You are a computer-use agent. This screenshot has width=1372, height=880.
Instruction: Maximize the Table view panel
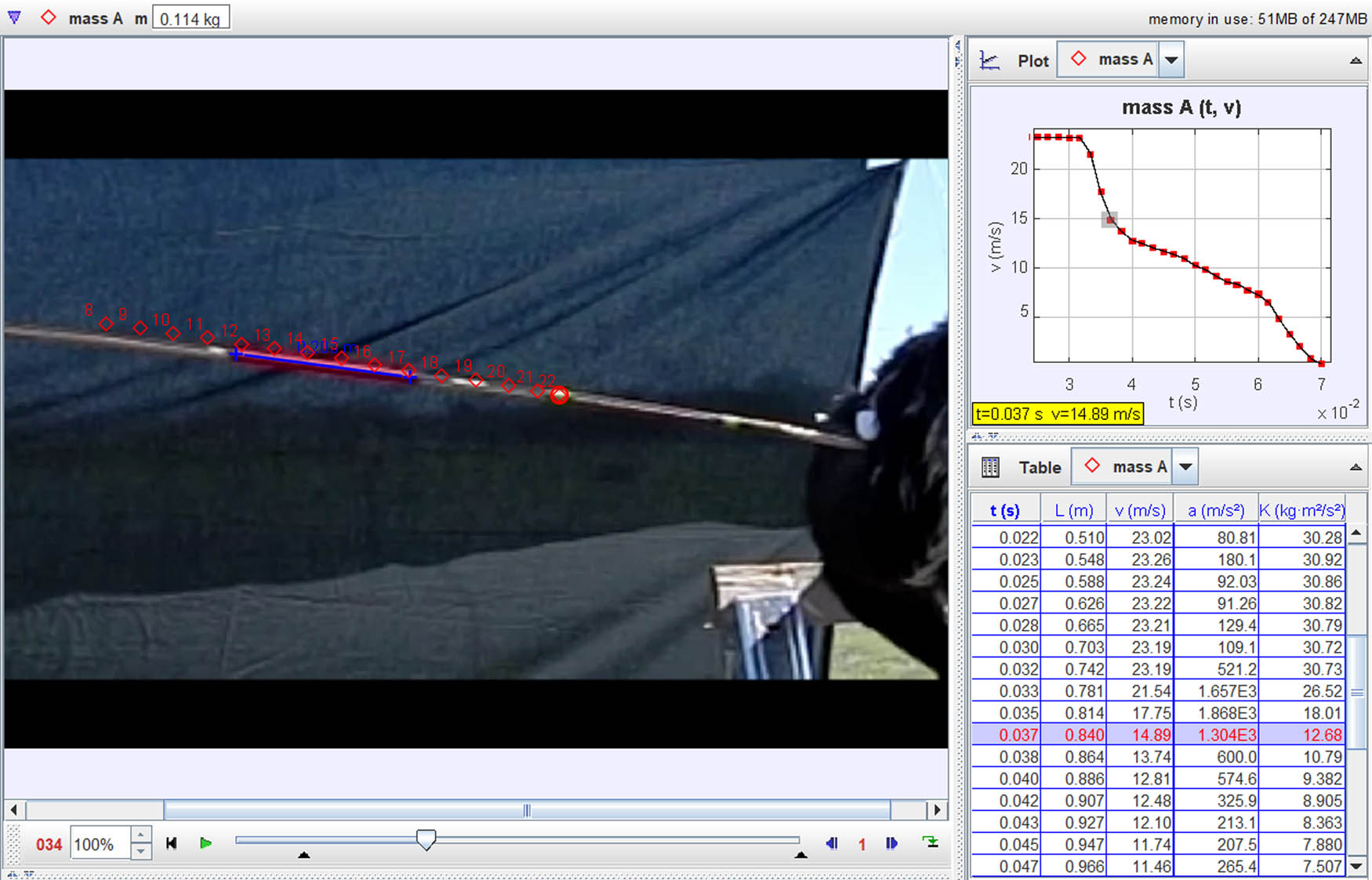click(x=1356, y=467)
